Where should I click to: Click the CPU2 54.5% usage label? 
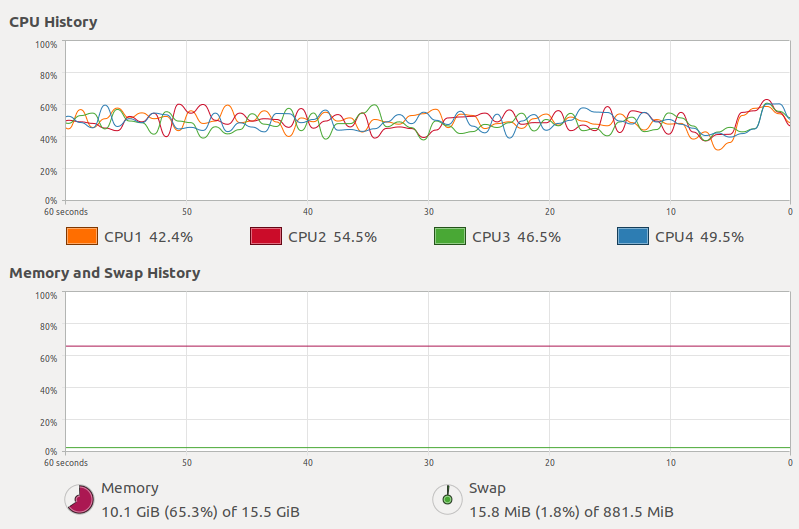tap(332, 237)
